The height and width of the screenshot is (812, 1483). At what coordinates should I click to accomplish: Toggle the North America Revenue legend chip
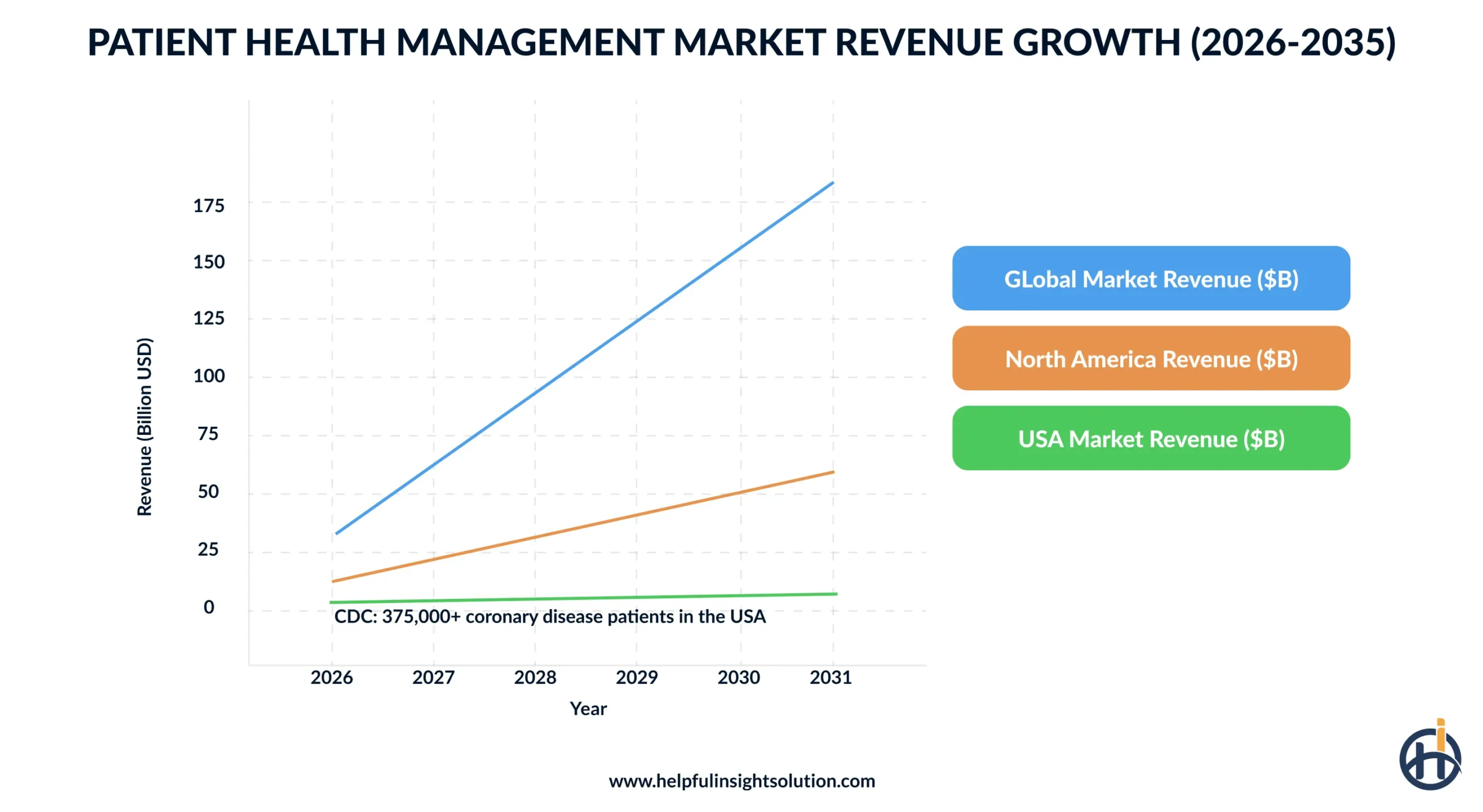(x=1152, y=359)
